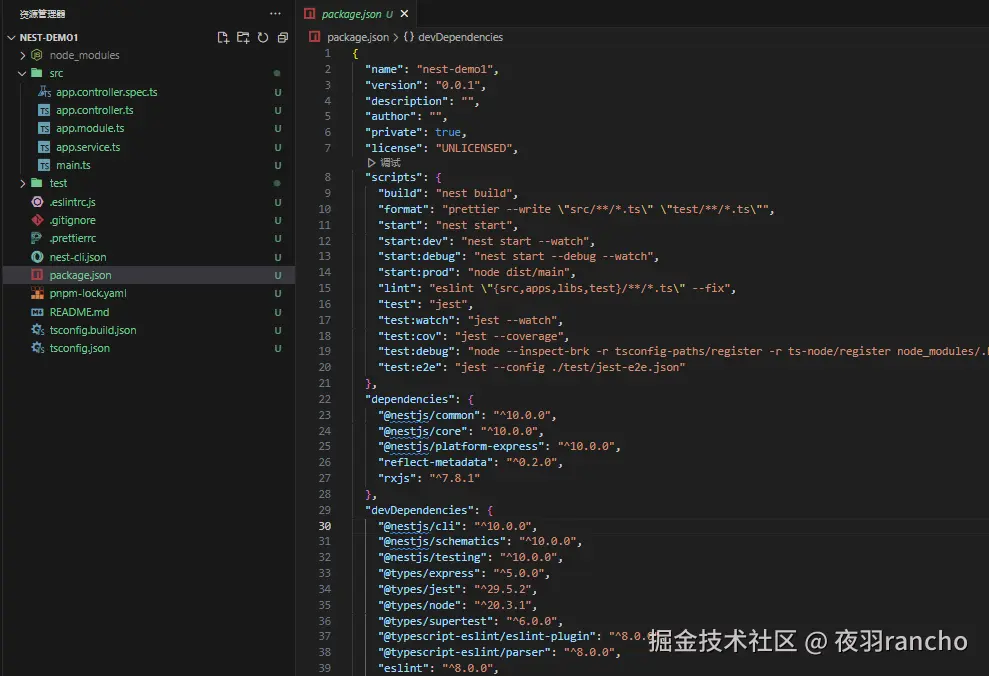Collapse all folders in explorer

tap(283, 38)
